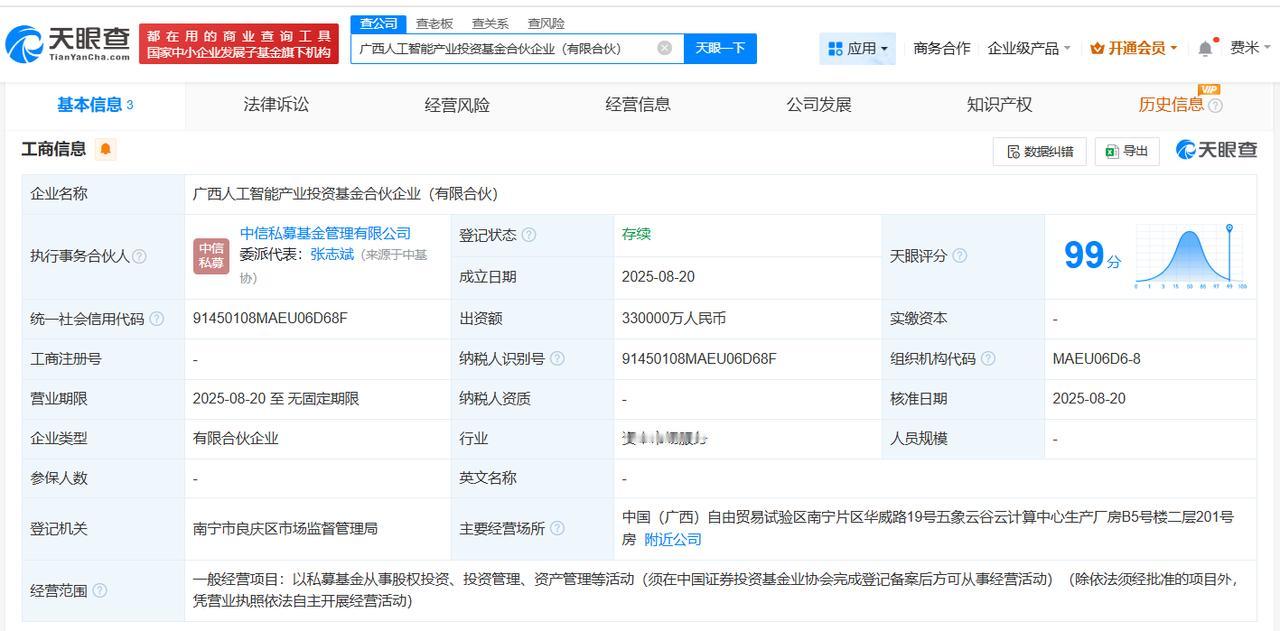1280x631 pixels.
Task: Open the 商务合作 link
Action: [941, 48]
